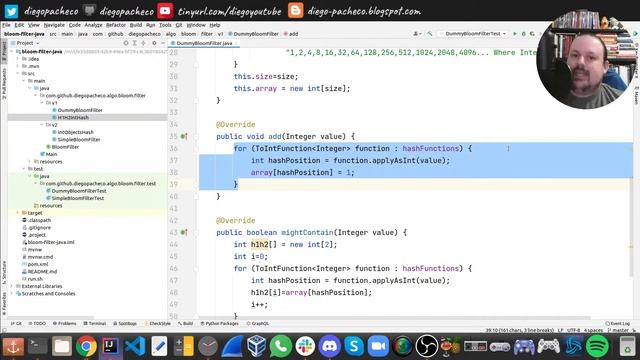Screen dimensions: 640x360
Task: Open Discord from the dock
Action: click(329, 346)
